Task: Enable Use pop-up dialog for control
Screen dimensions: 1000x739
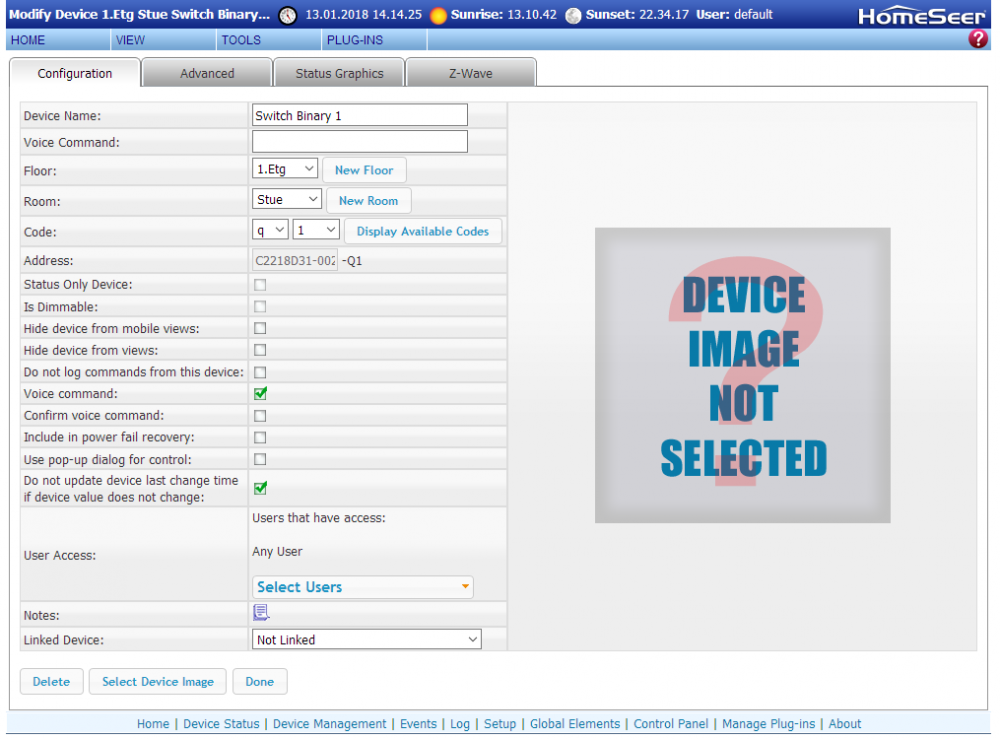Action: 260,460
